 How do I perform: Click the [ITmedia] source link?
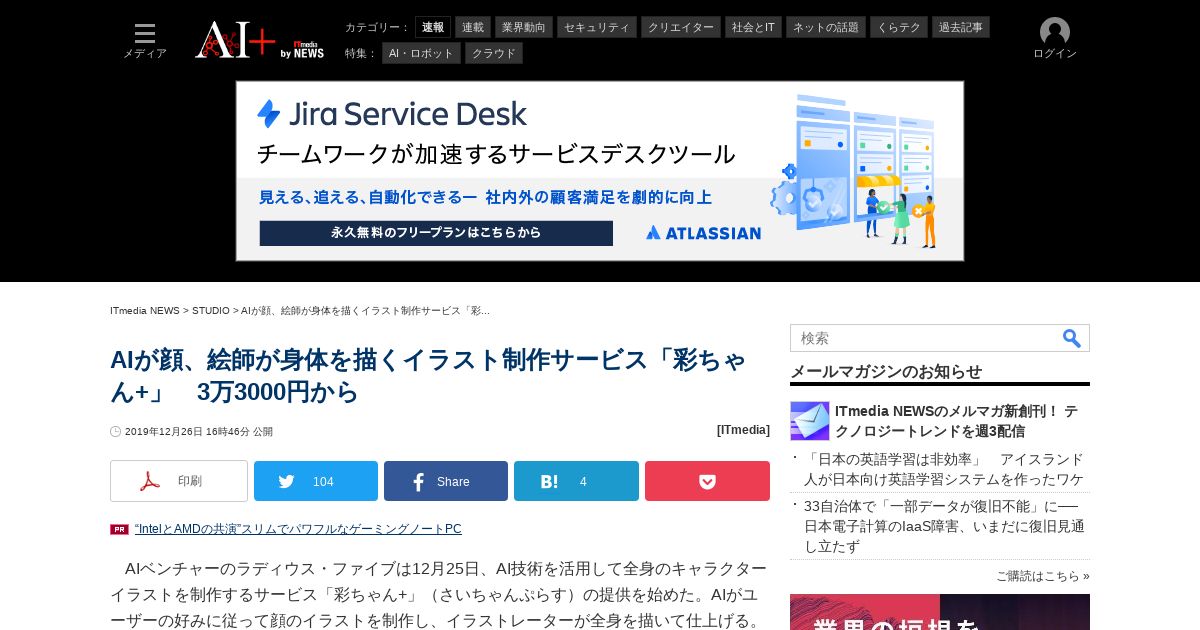tap(743, 430)
